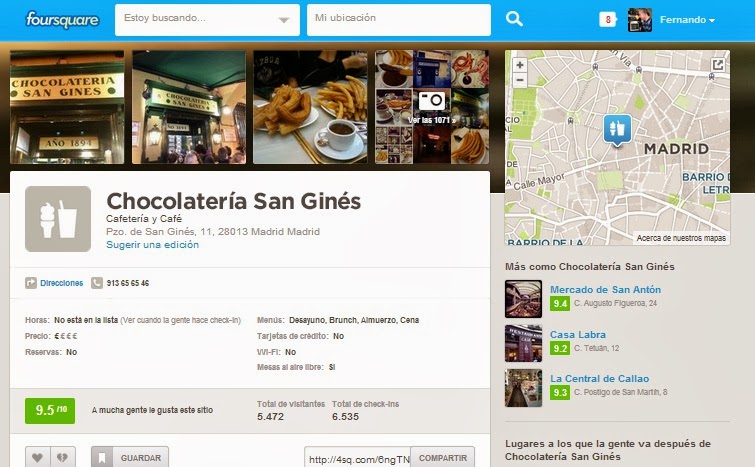Save the venue with the Guardar button
Viewport: 755px width, 467px height.
coord(130,457)
